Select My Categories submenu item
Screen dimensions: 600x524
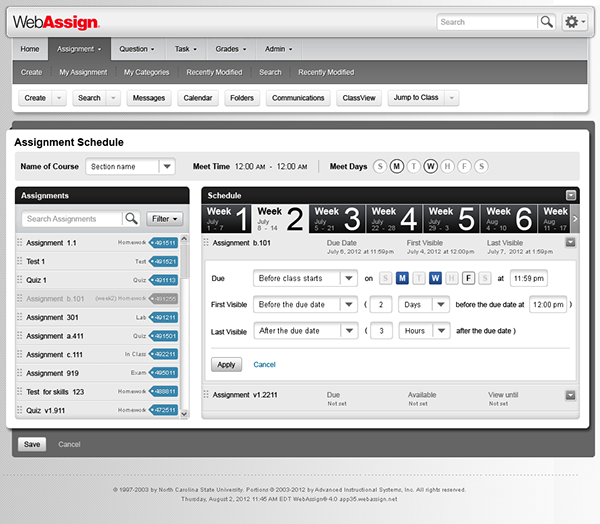point(147,72)
